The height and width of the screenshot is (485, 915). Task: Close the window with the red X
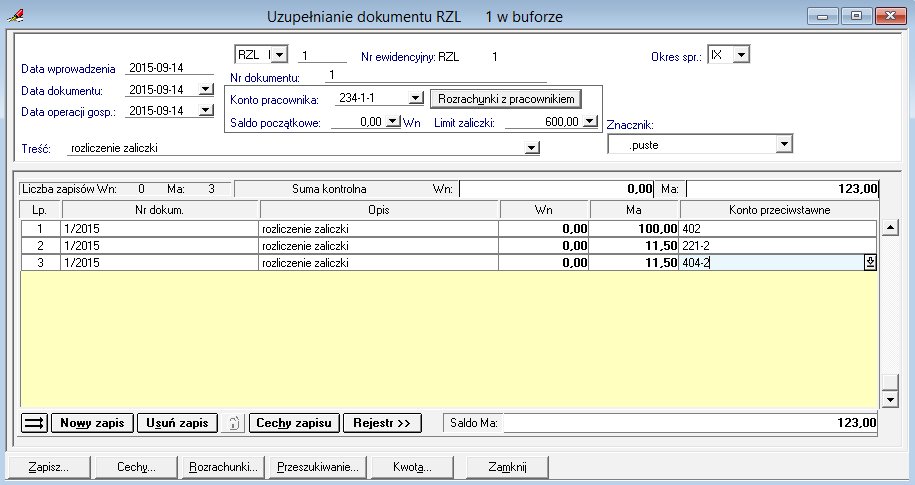890,16
